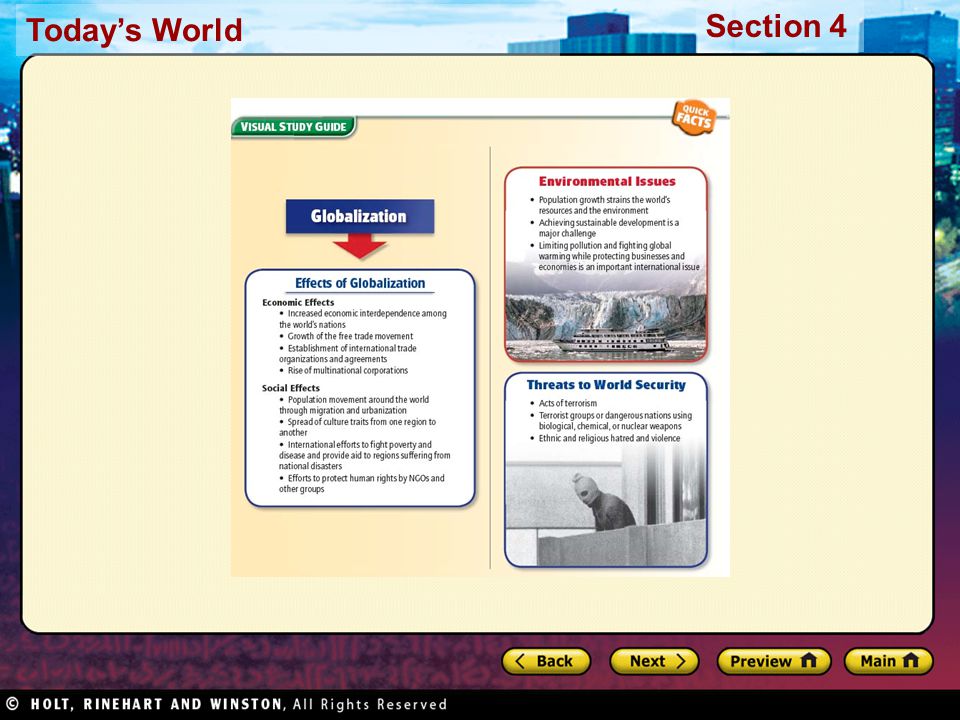Viewport: 960px width, 720px height.
Task: Return to Main menu button
Action: tap(888, 661)
